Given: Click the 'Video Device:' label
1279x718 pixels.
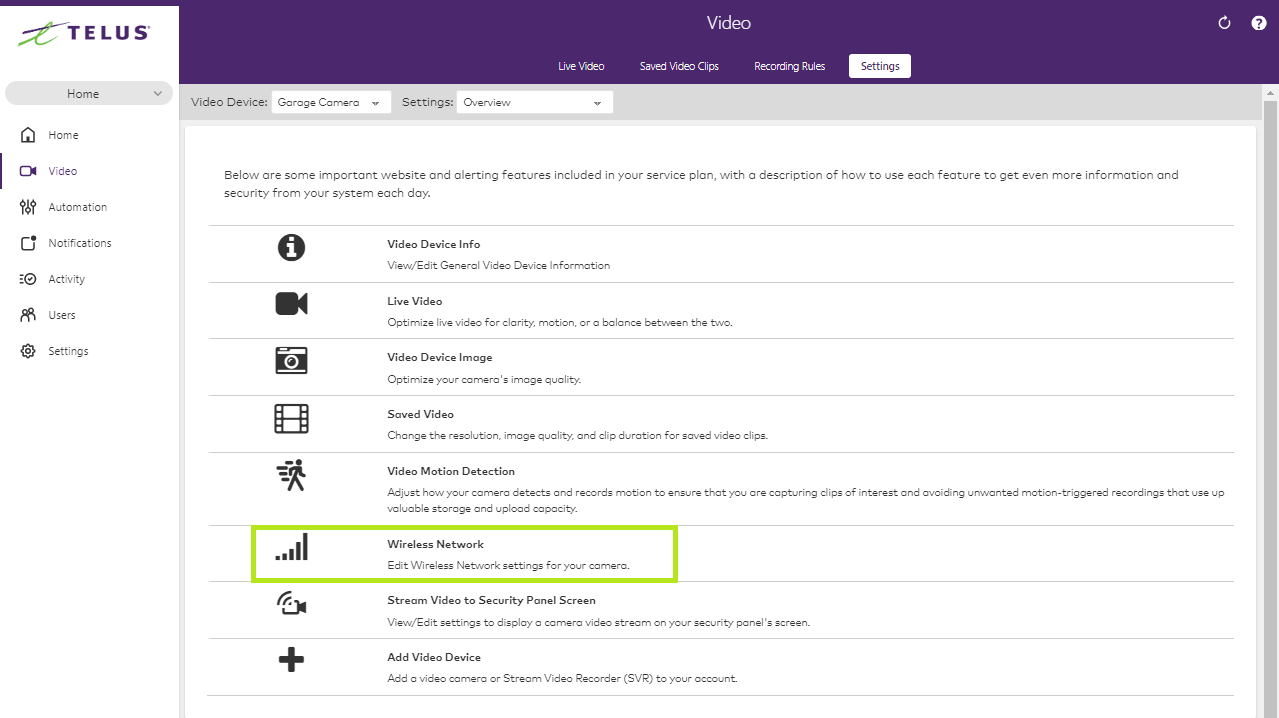Looking at the screenshot, I should (229, 102).
